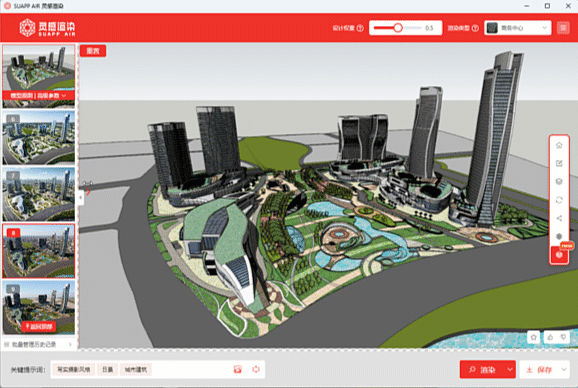This screenshot has width=578, height=388.
Task: Adjust the design weight slider at 0.5
Action: pyautogui.click(x=398, y=28)
